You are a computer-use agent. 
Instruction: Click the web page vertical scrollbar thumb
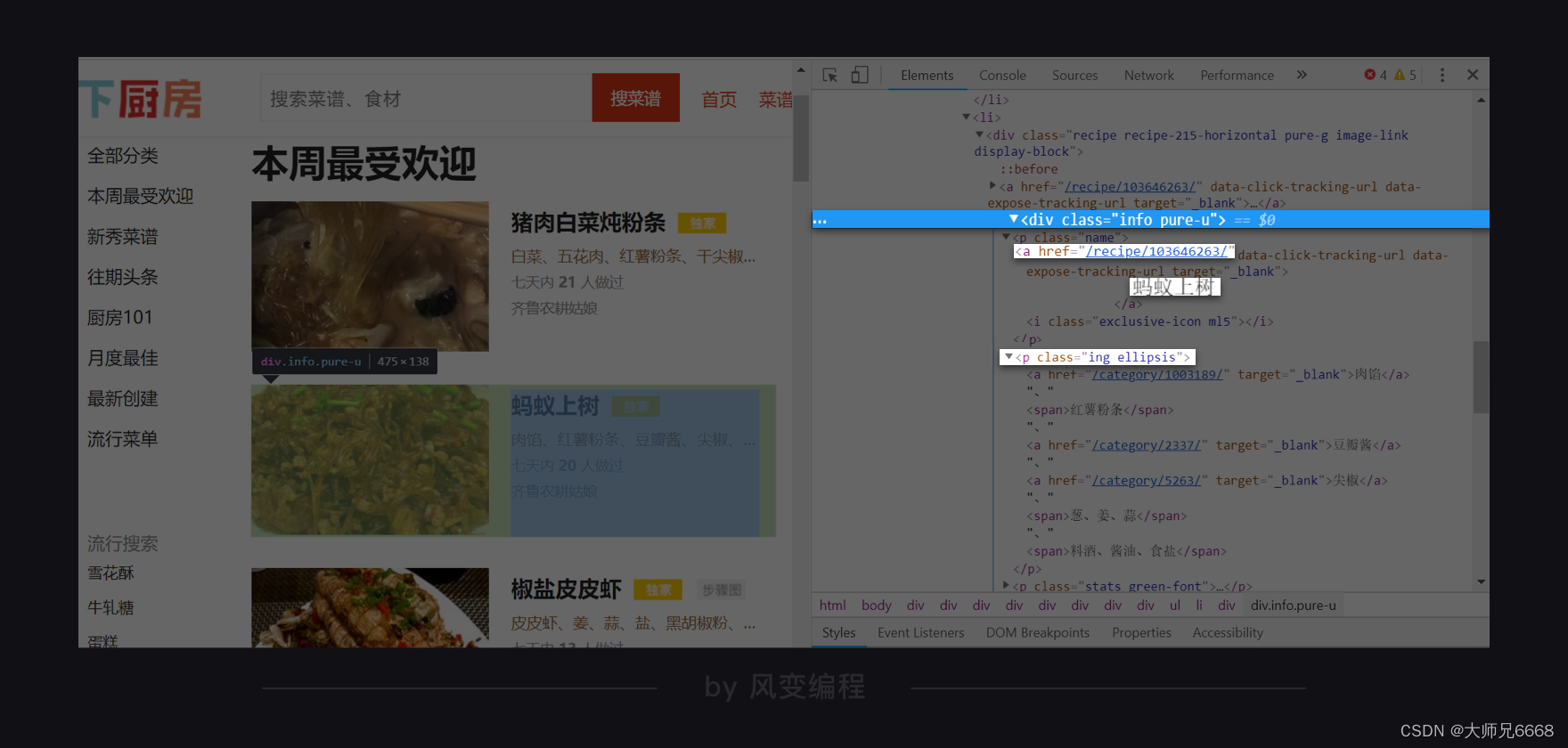click(x=800, y=138)
